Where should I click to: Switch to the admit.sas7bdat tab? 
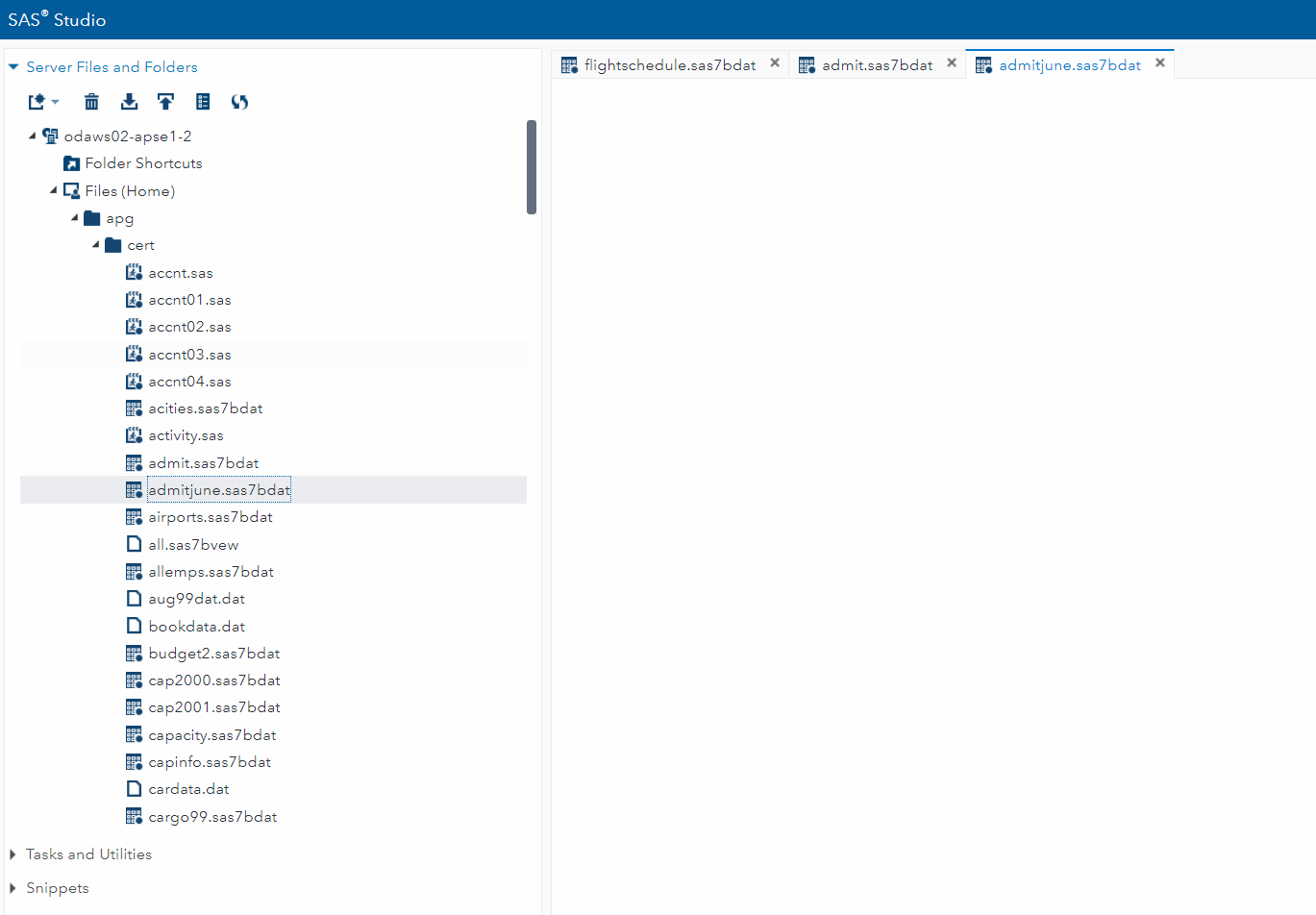tap(876, 64)
